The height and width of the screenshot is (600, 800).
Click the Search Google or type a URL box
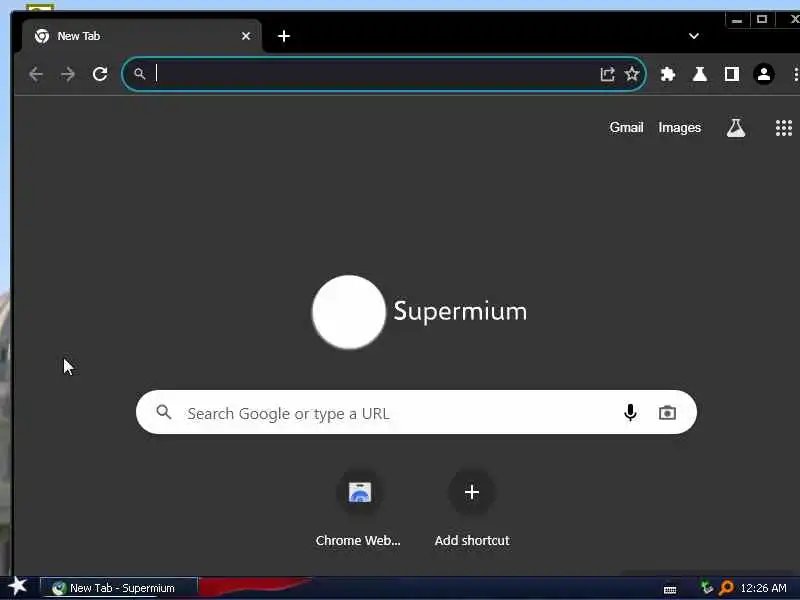click(x=416, y=412)
